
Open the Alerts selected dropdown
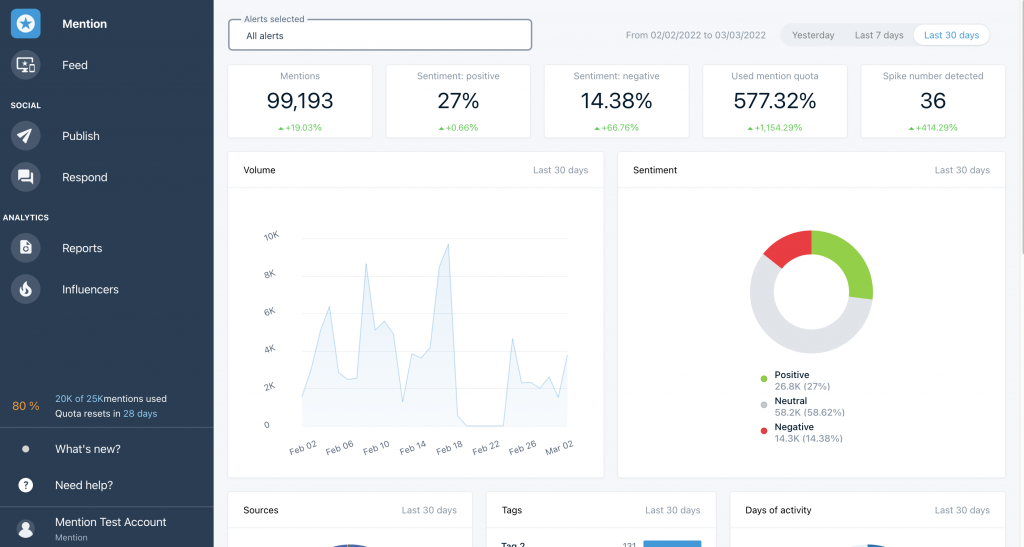(x=380, y=35)
